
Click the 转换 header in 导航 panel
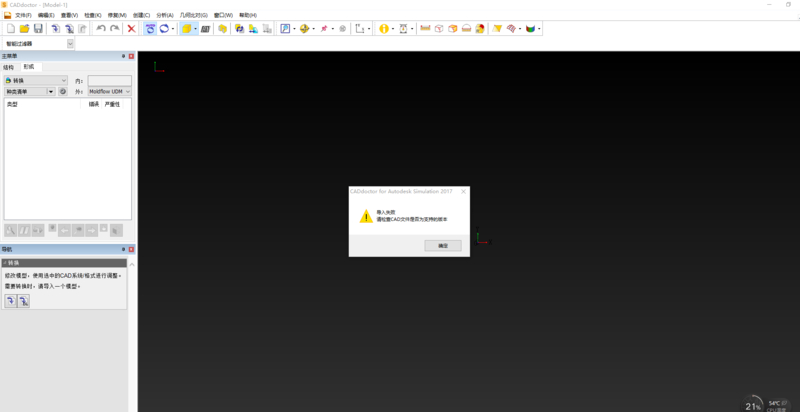point(64,263)
